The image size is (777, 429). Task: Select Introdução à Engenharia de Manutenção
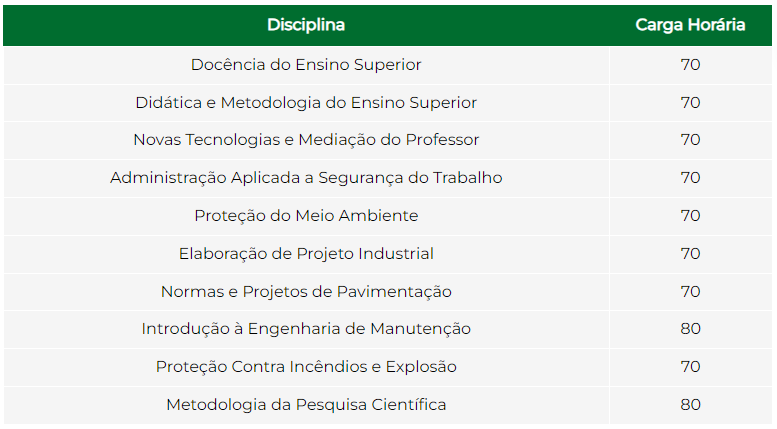[x=306, y=329]
